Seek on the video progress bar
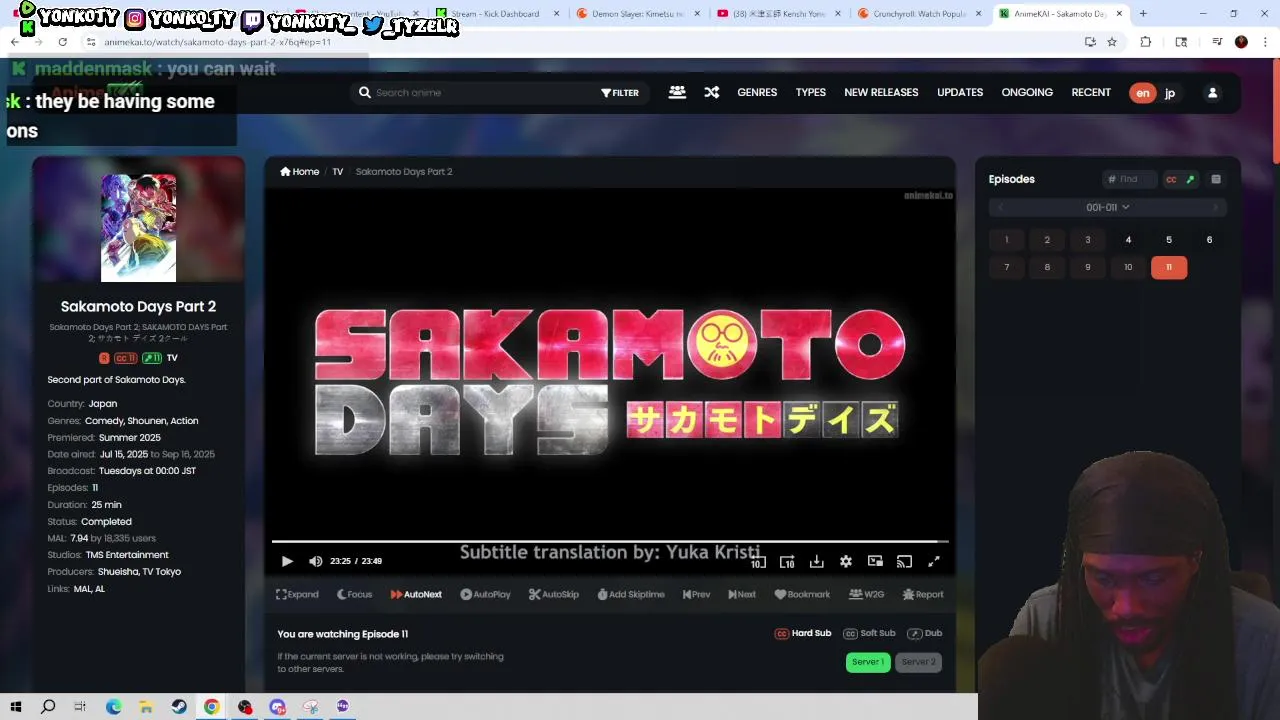 610,542
